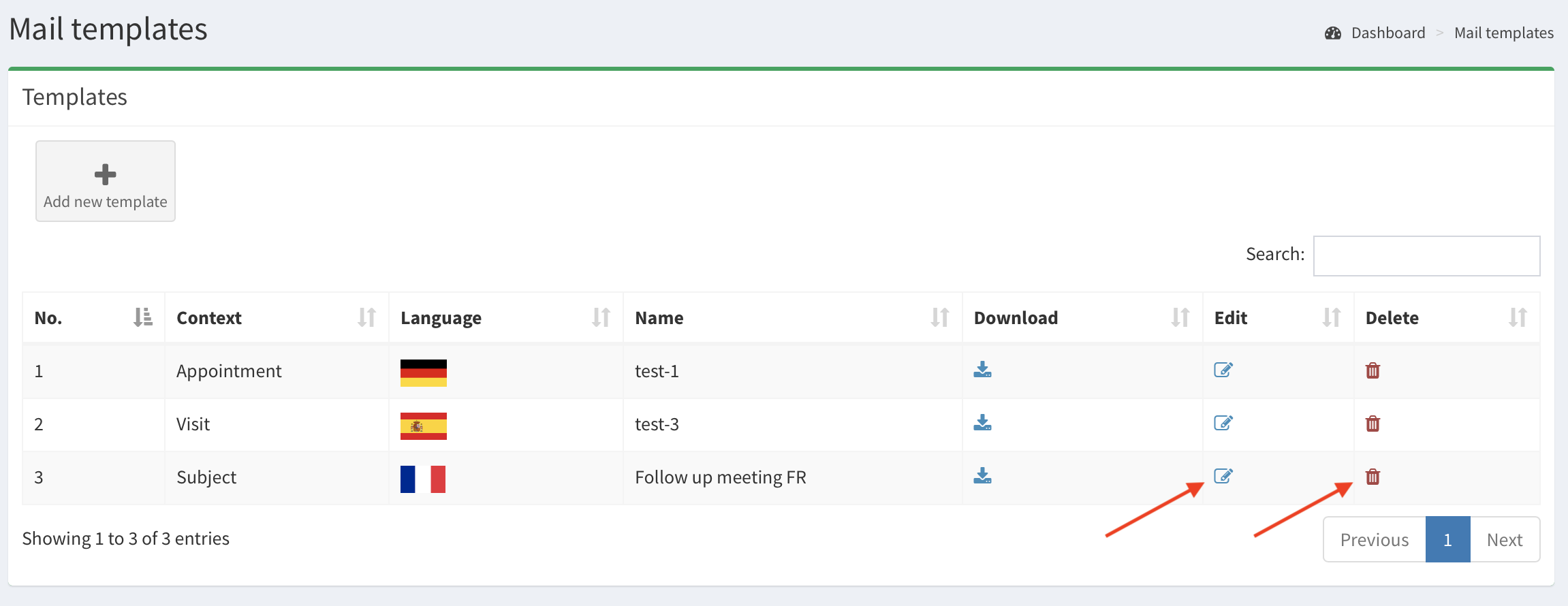Open Dashboard breadcrumb link

click(1387, 33)
